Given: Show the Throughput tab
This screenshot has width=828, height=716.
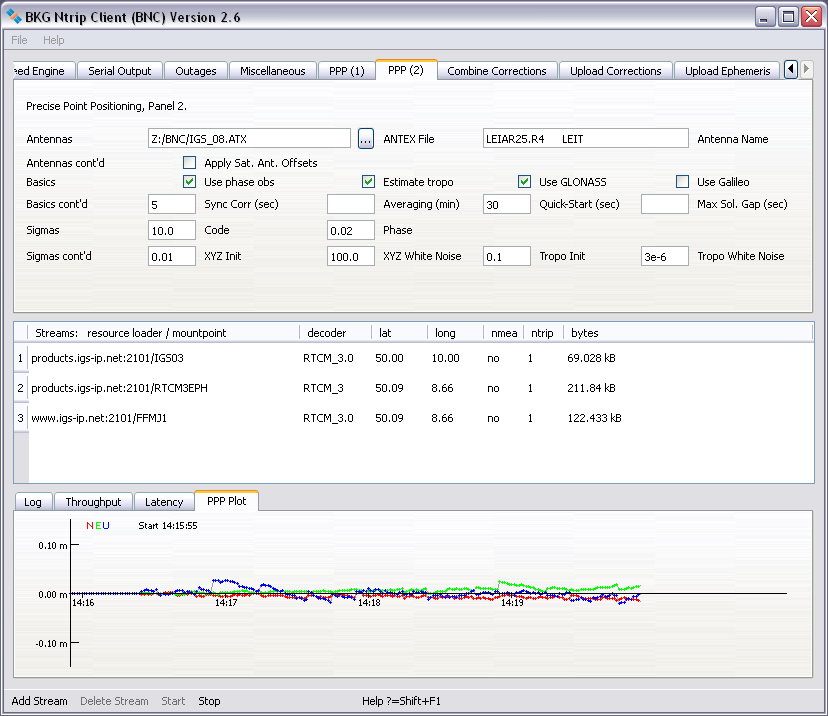Looking at the screenshot, I should (x=93, y=502).
